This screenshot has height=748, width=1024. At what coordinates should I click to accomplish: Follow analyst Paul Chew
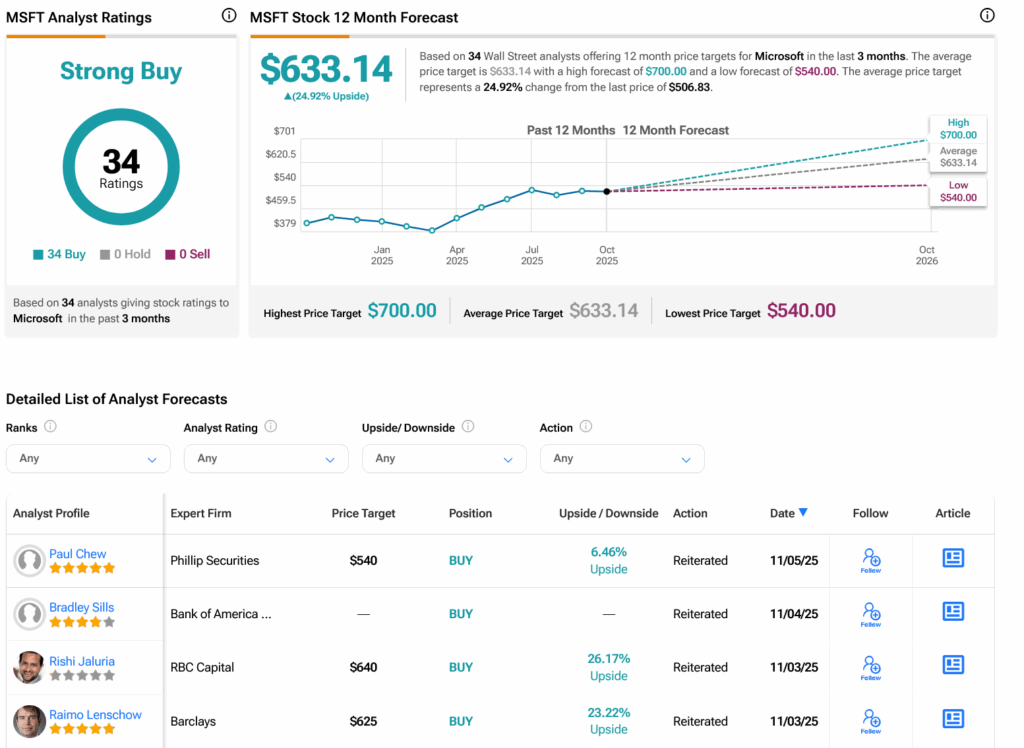871,560
